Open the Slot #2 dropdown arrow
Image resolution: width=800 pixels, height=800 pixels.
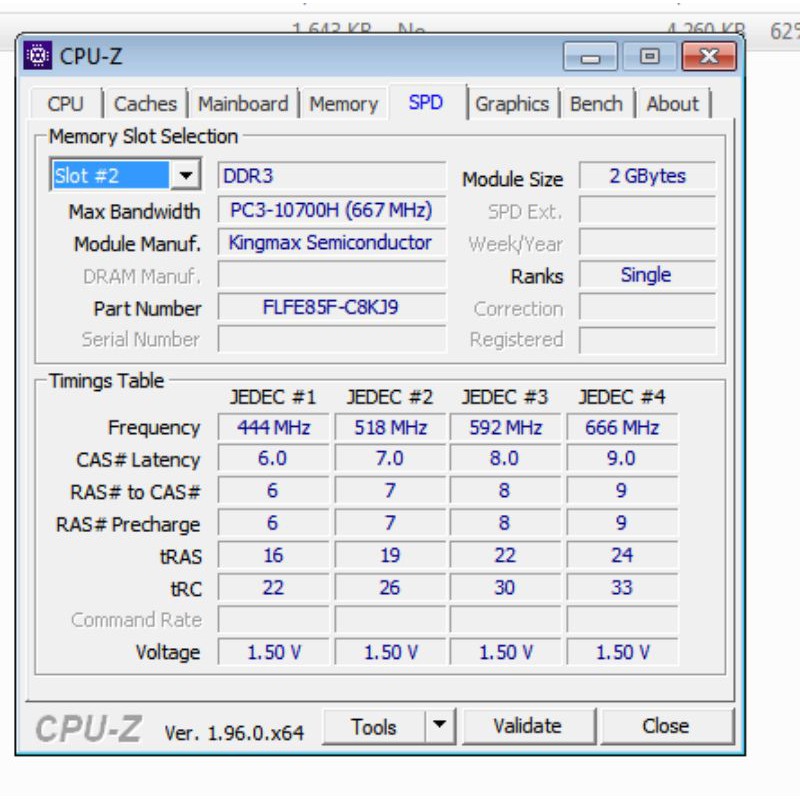click(x=185, y=176)
